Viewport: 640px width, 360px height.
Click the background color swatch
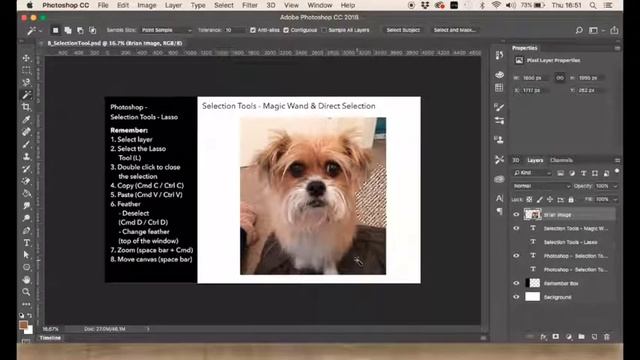point(29,330)
